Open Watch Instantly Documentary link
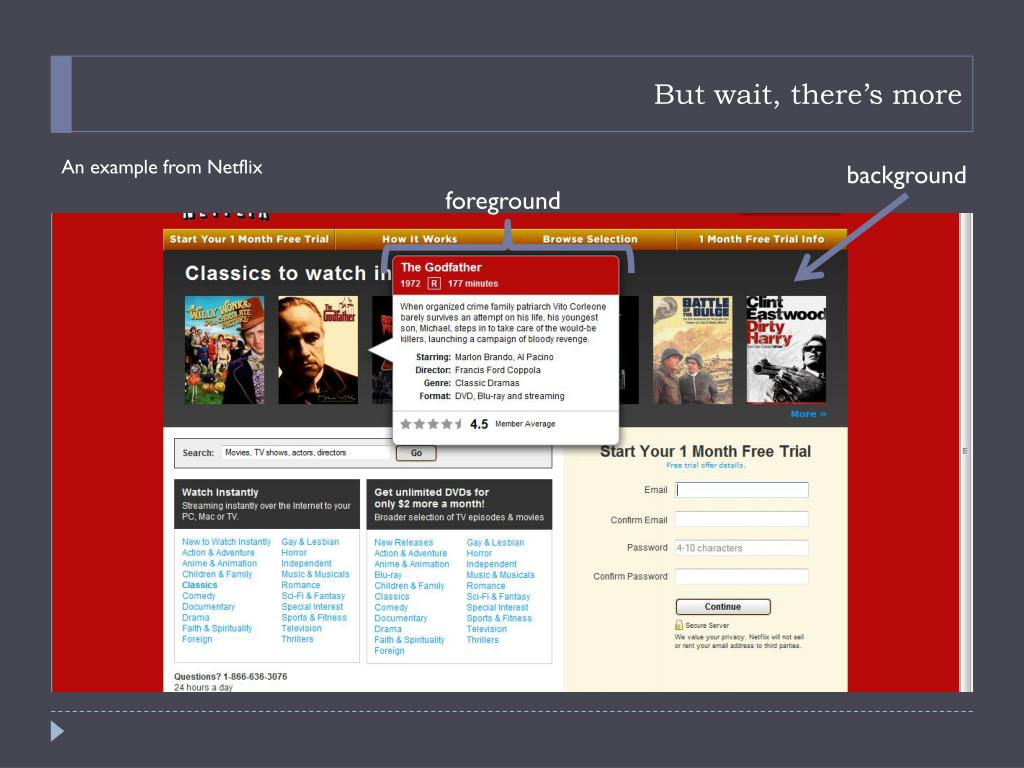Screen dimensions: 1024x768 pyautogui.click(x=208, y=607)
